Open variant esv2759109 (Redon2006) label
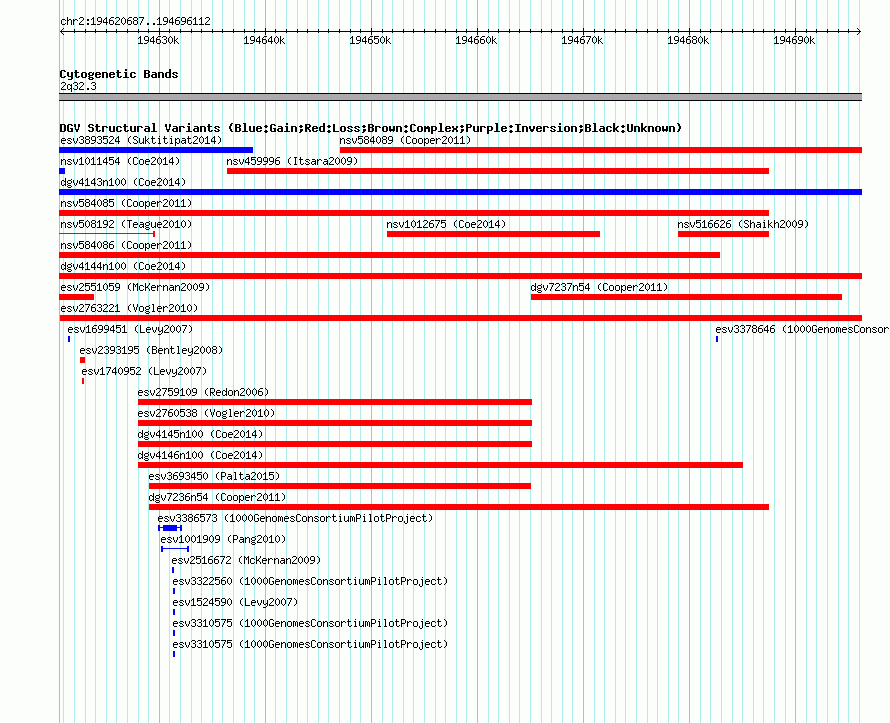Screen dimensions: 890x723 pos(203,392)
